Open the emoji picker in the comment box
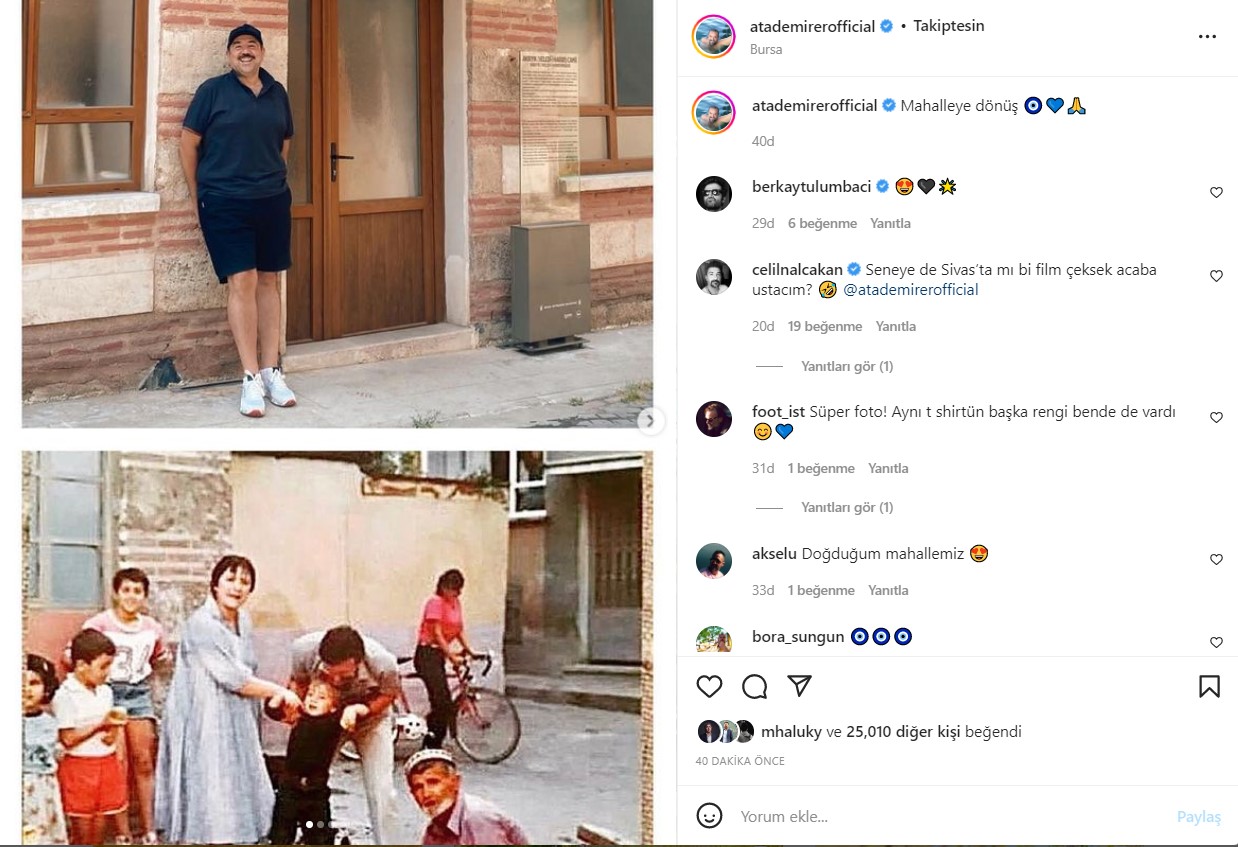The width and height of the screenshot is (1238, 847). [709, 816]
